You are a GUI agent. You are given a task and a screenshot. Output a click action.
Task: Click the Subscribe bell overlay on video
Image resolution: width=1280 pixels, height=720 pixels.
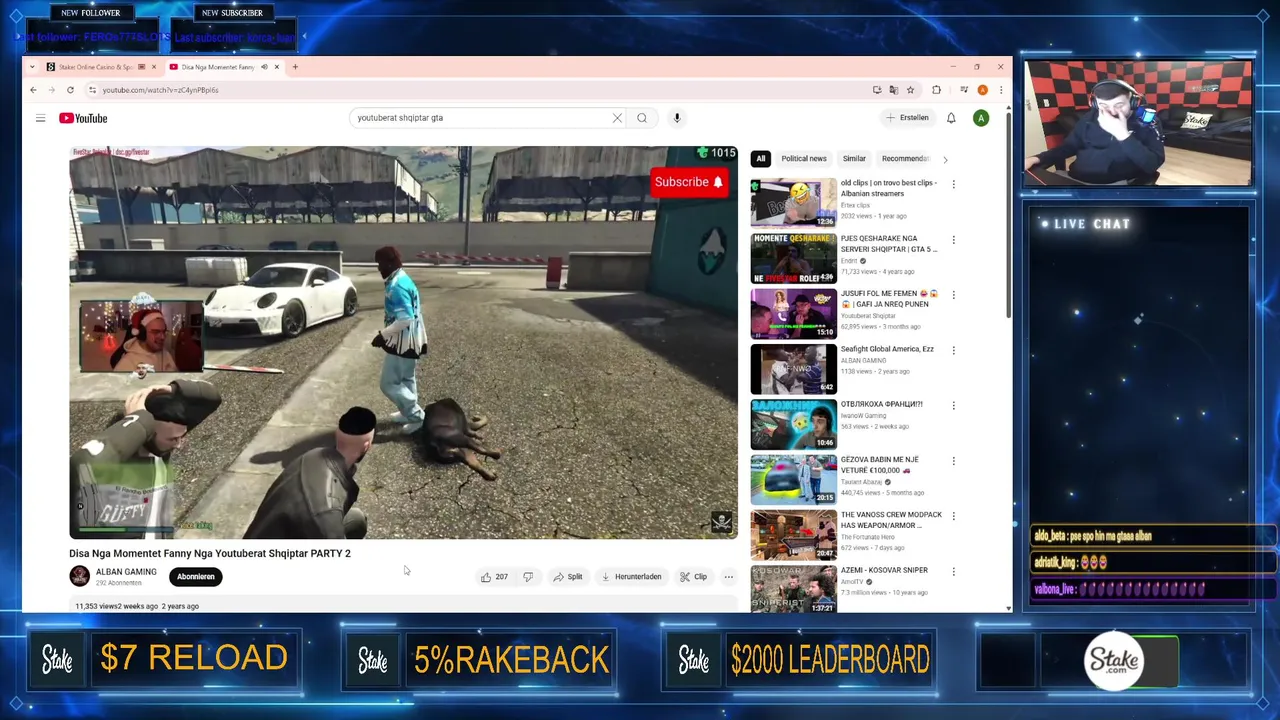point(688,182)
